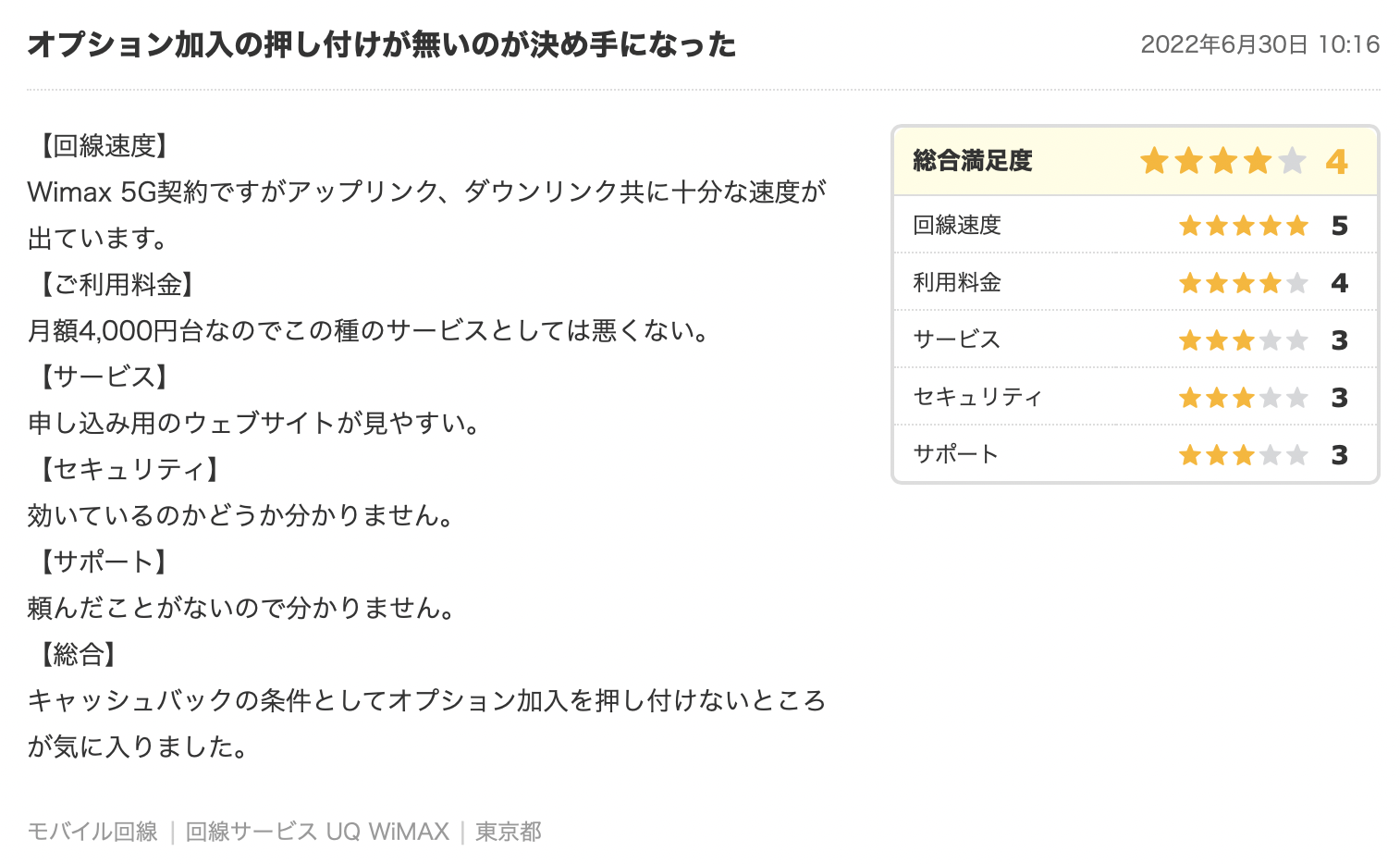Click the 【総合】 heading in review body
The width and height of the screenshot is (1400, 864).
pyautogui.click(x=79, y=654)
